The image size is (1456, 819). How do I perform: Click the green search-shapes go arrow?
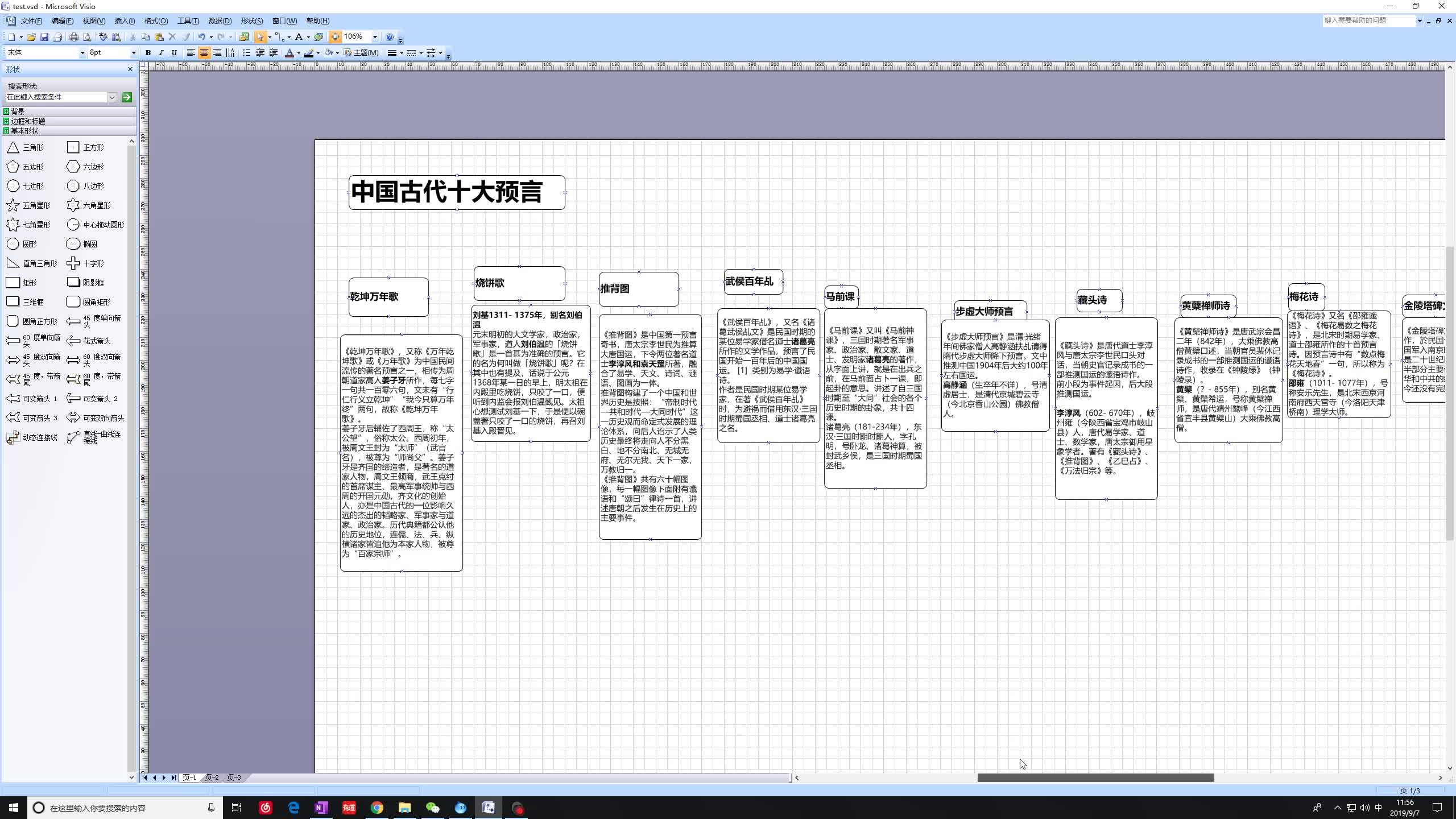[x=127, y=97]
